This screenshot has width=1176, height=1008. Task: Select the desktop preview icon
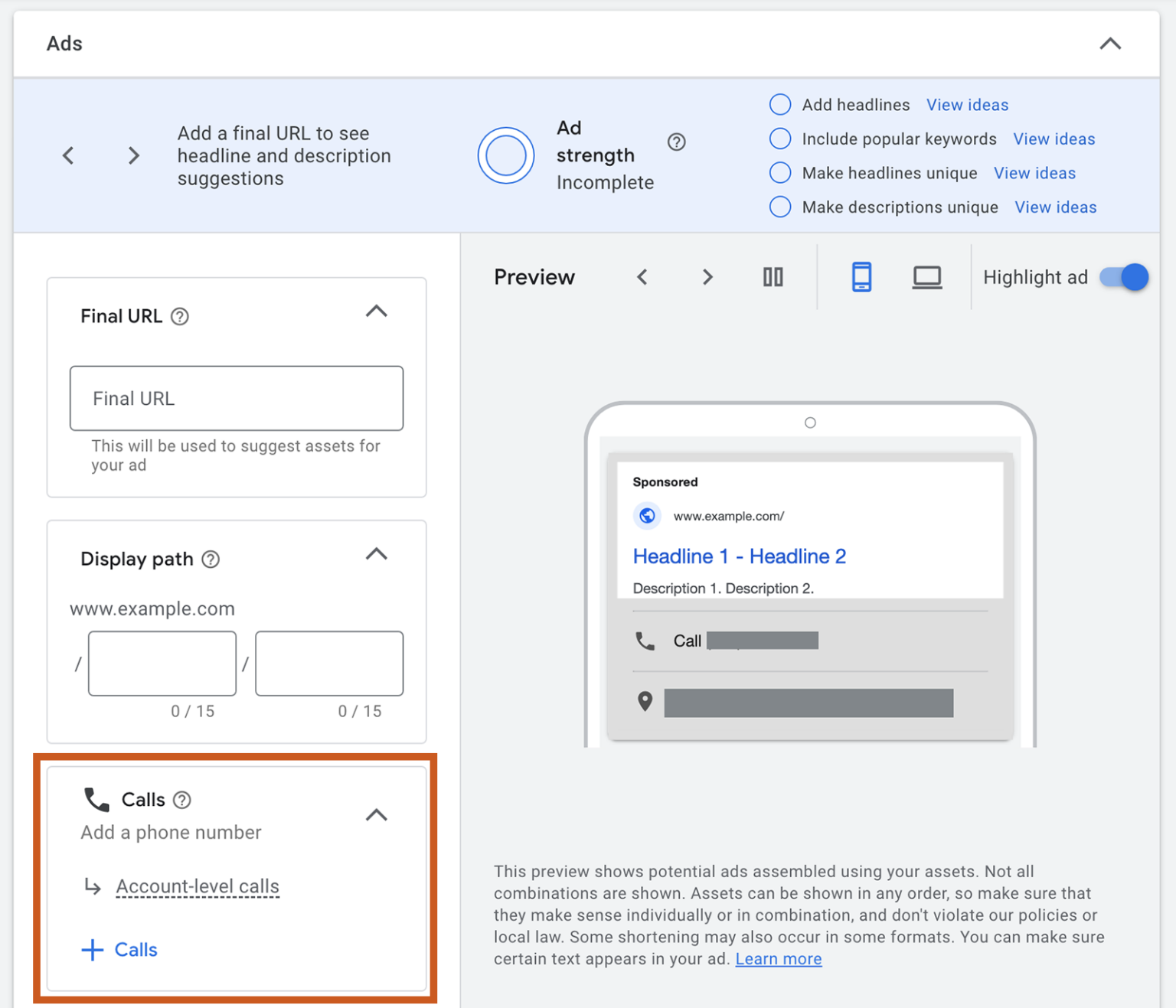point(927,277)
